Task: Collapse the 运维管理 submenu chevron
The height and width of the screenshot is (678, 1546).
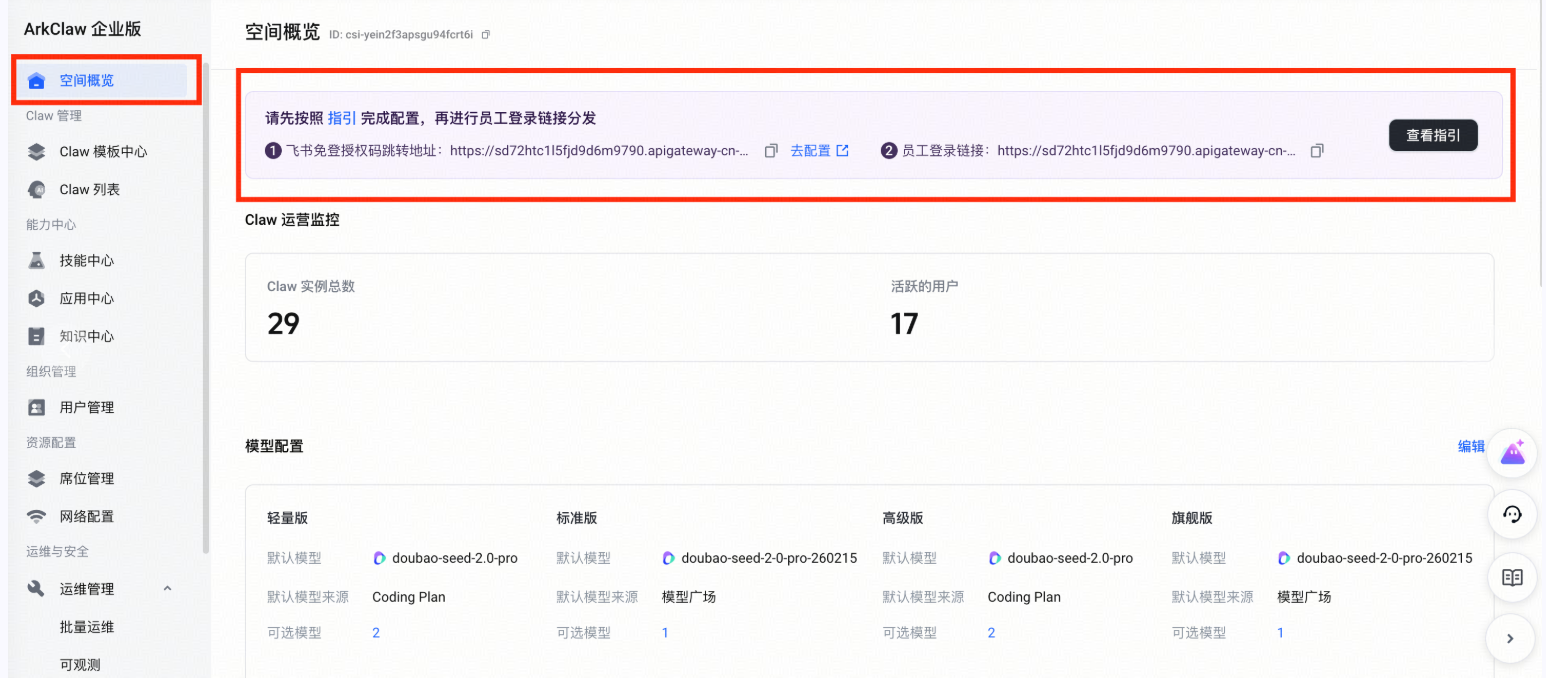Action: tap(168, 589)
